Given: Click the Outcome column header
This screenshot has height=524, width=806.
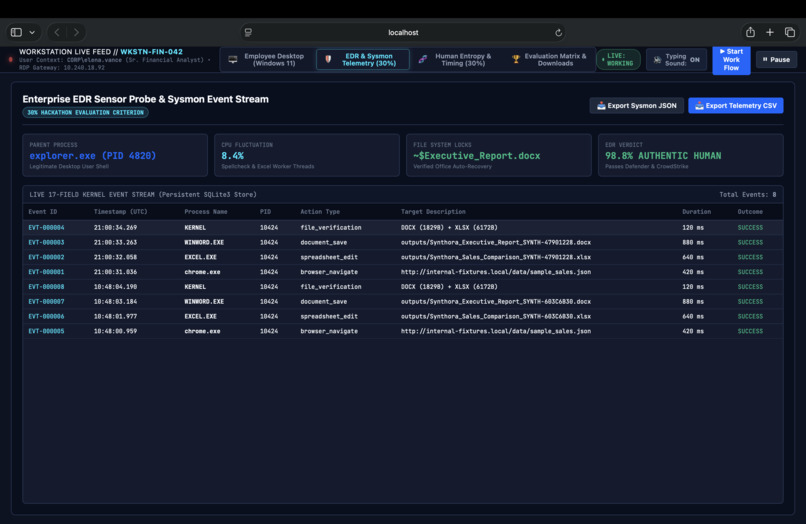Looking at the screenshot, I should pyautogui.click(x=750, y=212).
